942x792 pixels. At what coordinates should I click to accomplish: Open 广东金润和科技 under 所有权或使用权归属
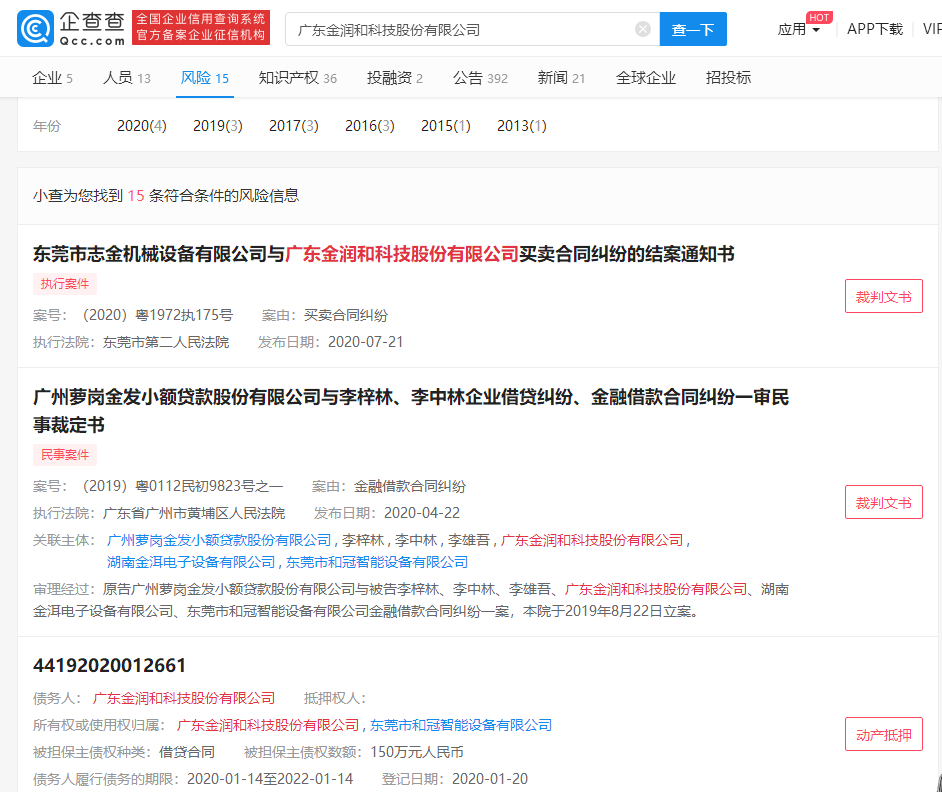click(x=268, y=725)
